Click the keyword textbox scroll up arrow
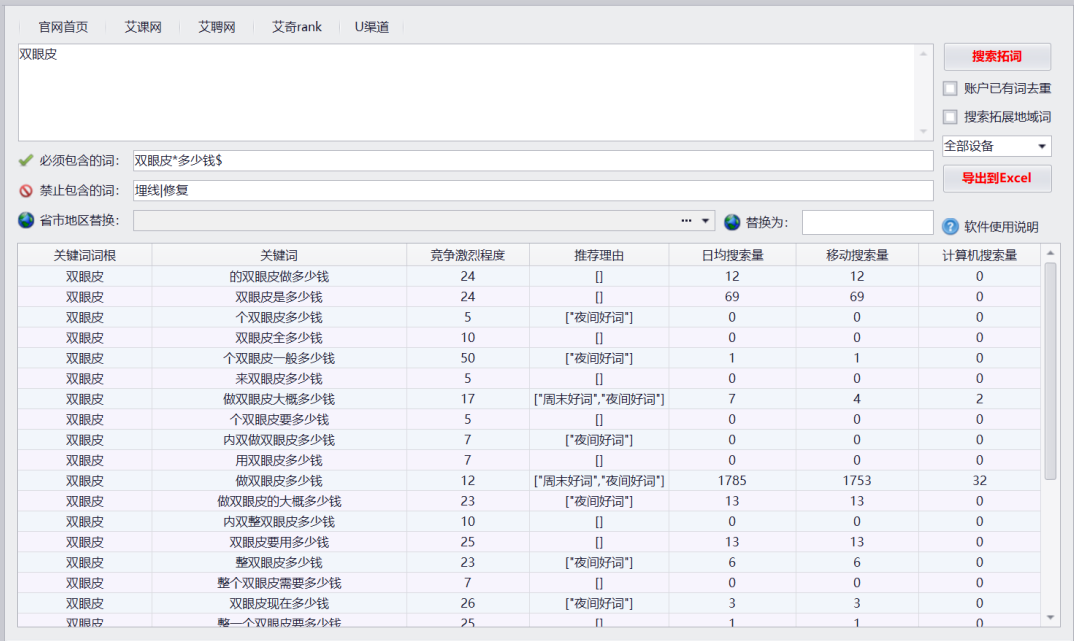Screen dimensions: 1074x641 pos(924,53)
